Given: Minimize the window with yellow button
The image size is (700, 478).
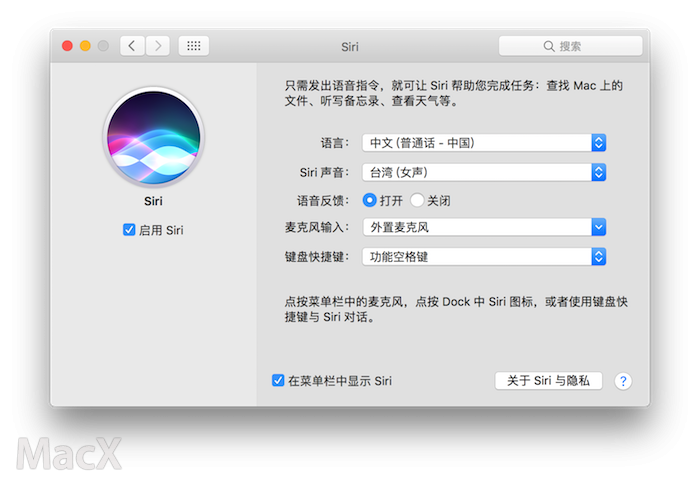Looking at the screenshot, I should point(85,46).
